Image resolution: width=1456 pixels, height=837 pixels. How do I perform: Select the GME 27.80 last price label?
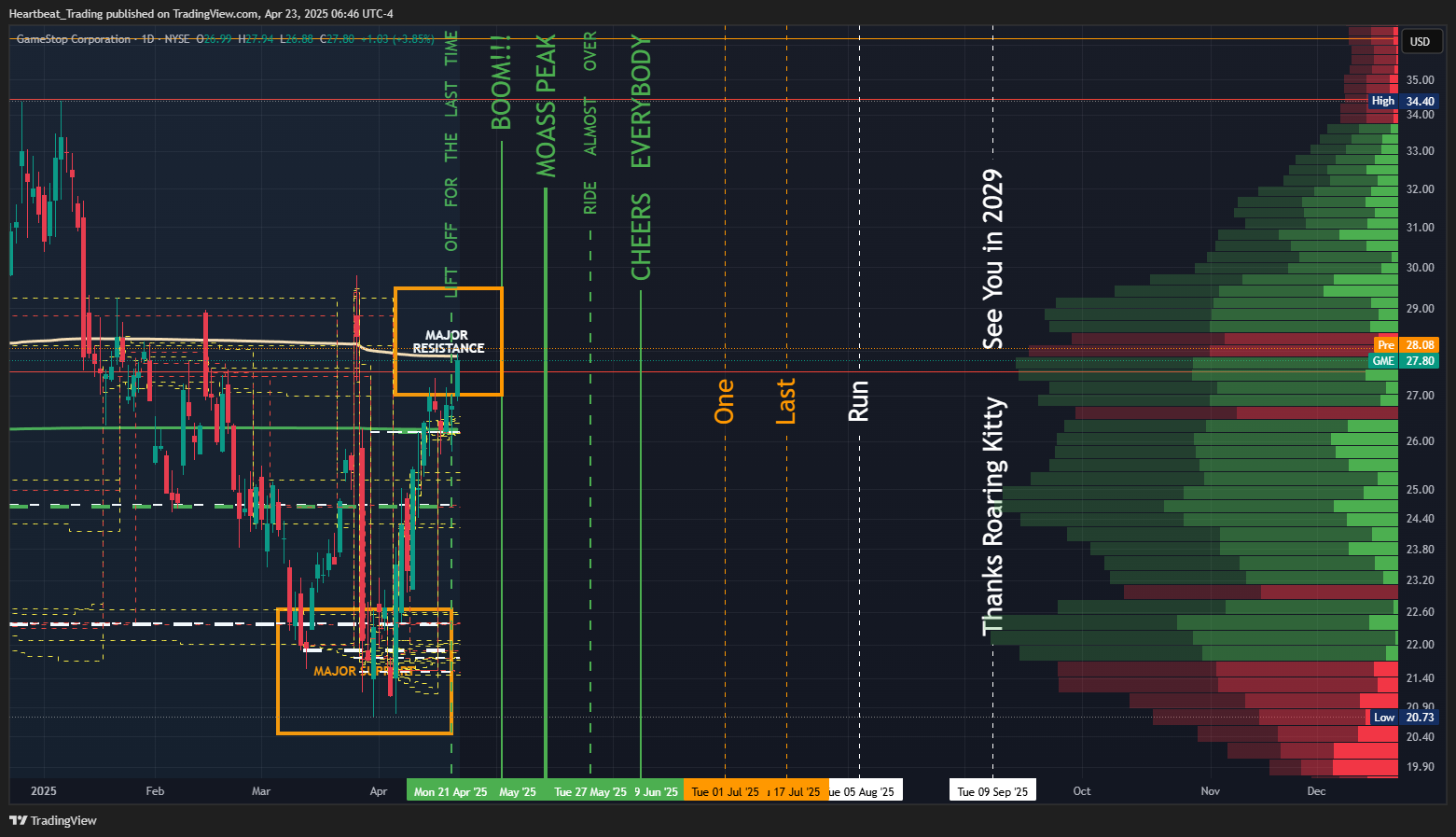click(1403, 360)
